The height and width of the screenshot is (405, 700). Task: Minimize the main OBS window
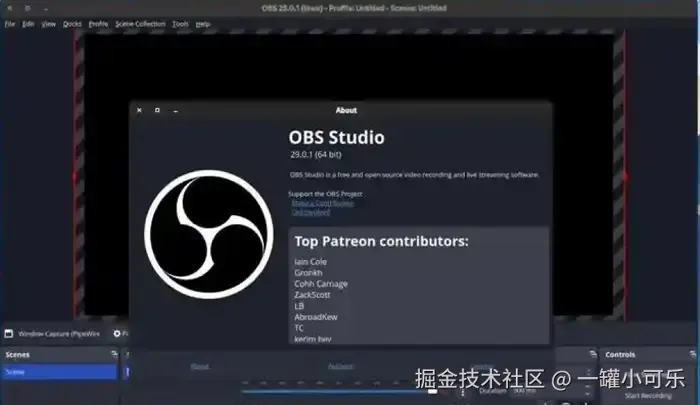click(46, 8)
